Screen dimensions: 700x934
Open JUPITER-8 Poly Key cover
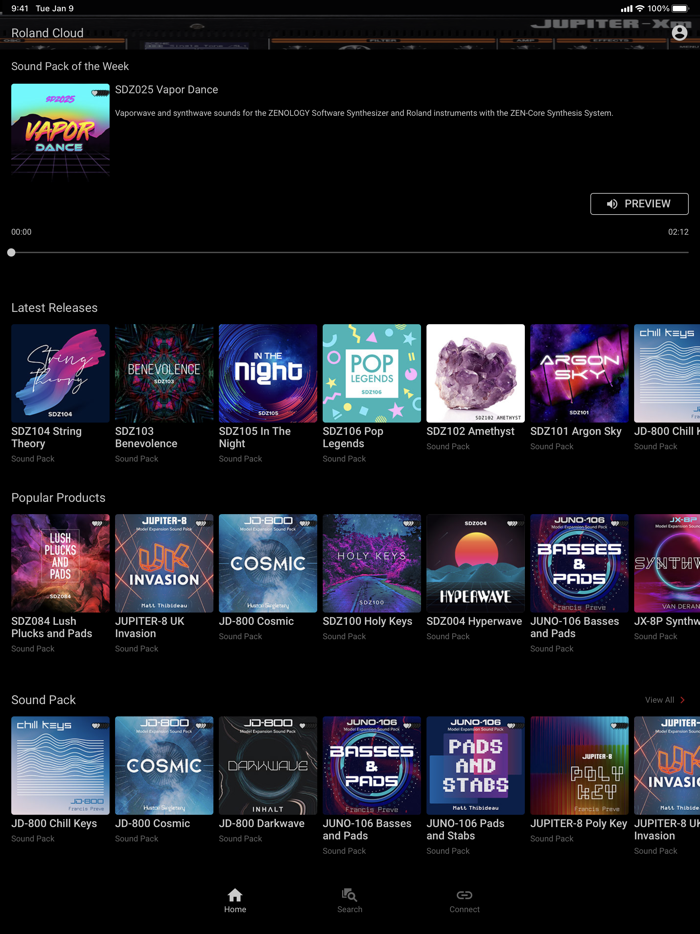(580, 765)
